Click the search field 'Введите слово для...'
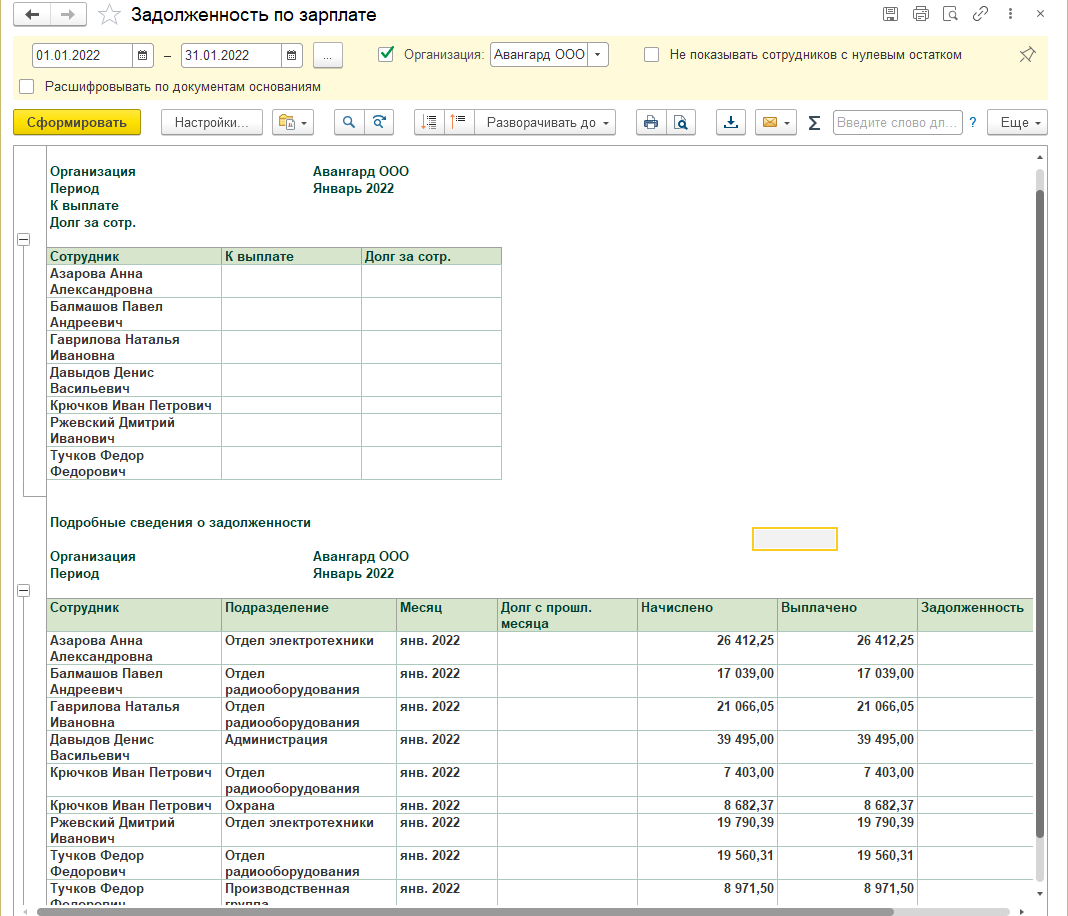Viewport: 1068px width, 916px height. point(896,122)
